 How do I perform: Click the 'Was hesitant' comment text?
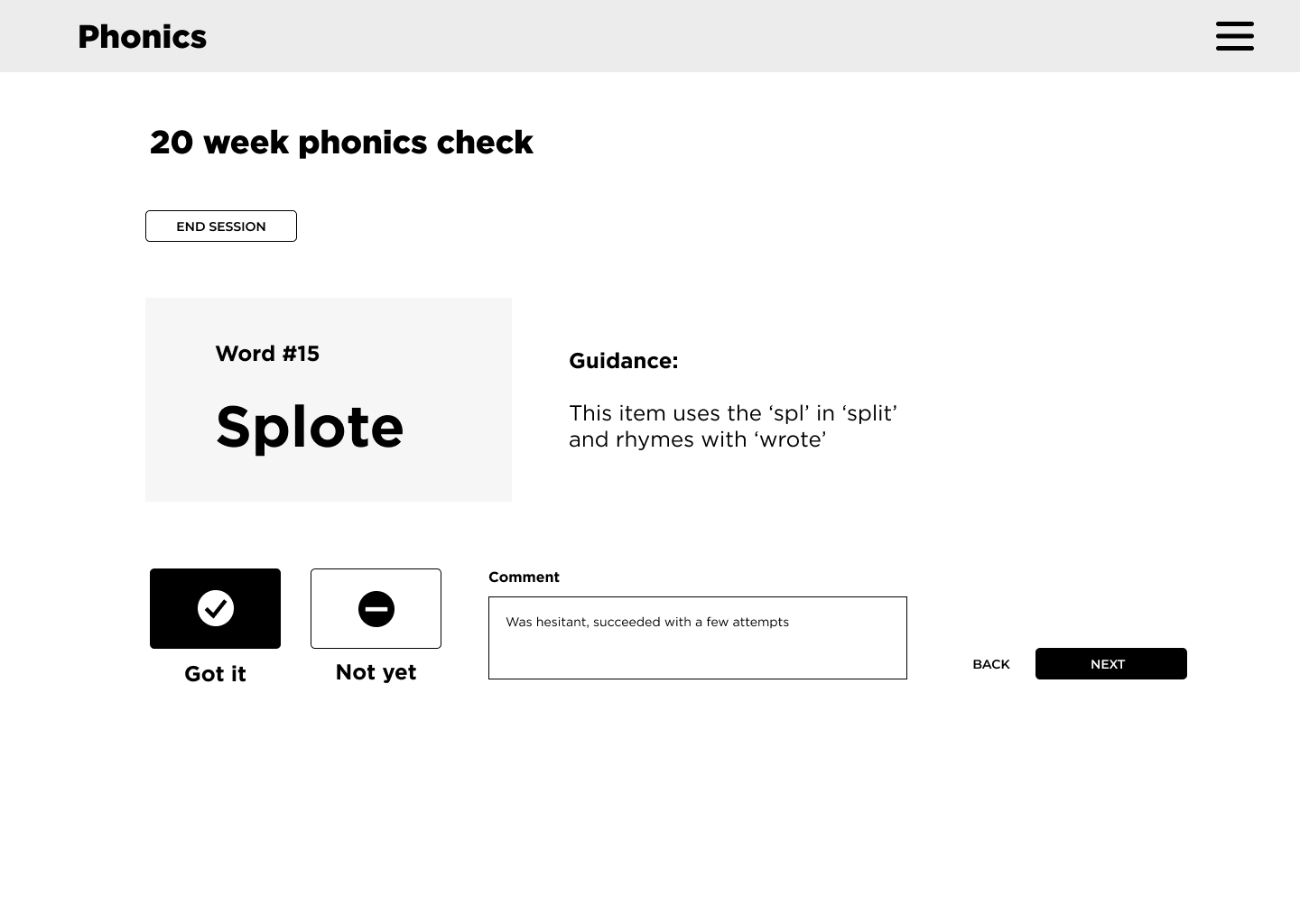[x=646, y=622]
